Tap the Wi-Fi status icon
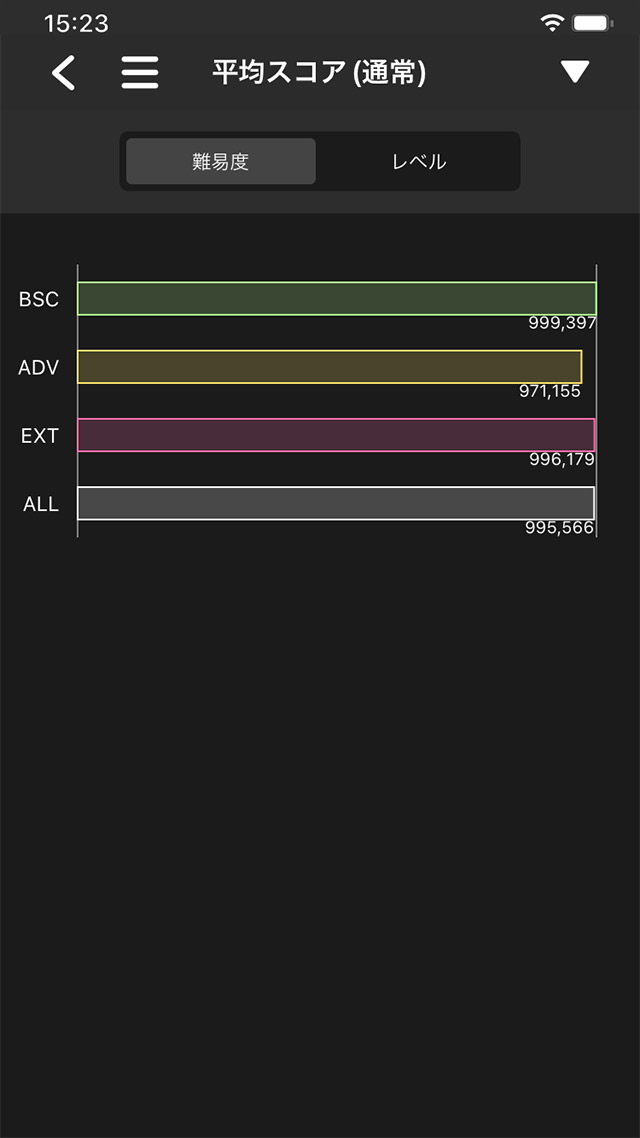The height and width of the screenshot is (1138, 640). (552, 22)
